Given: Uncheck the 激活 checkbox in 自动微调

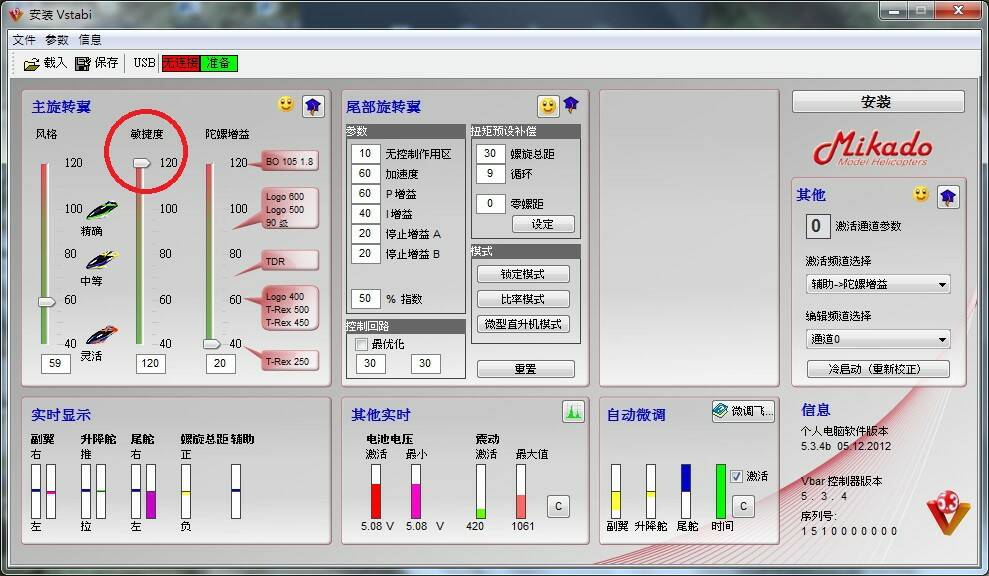Looking at the screenshot, I should [737, 477].
